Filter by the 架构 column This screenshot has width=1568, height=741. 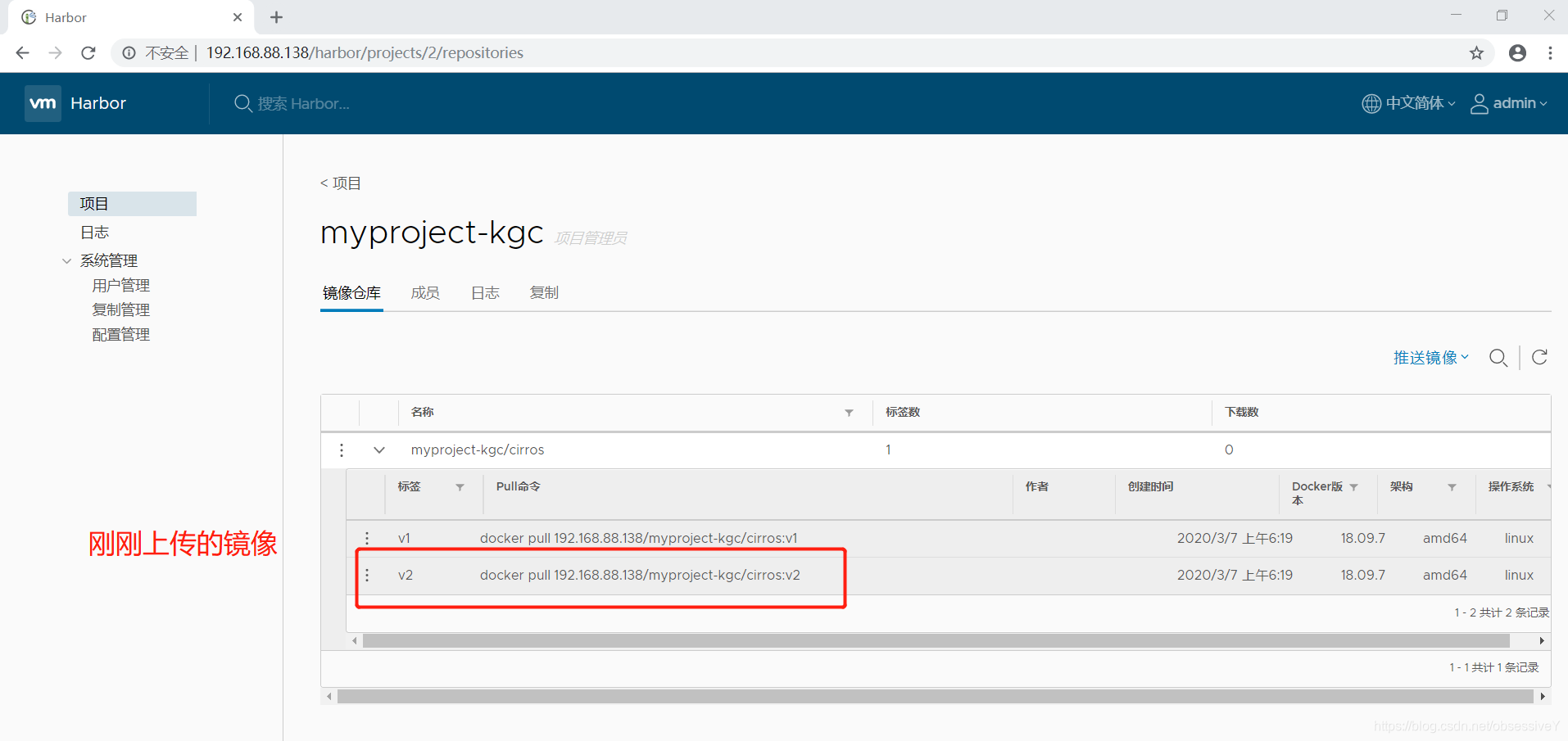[1452, 487]
